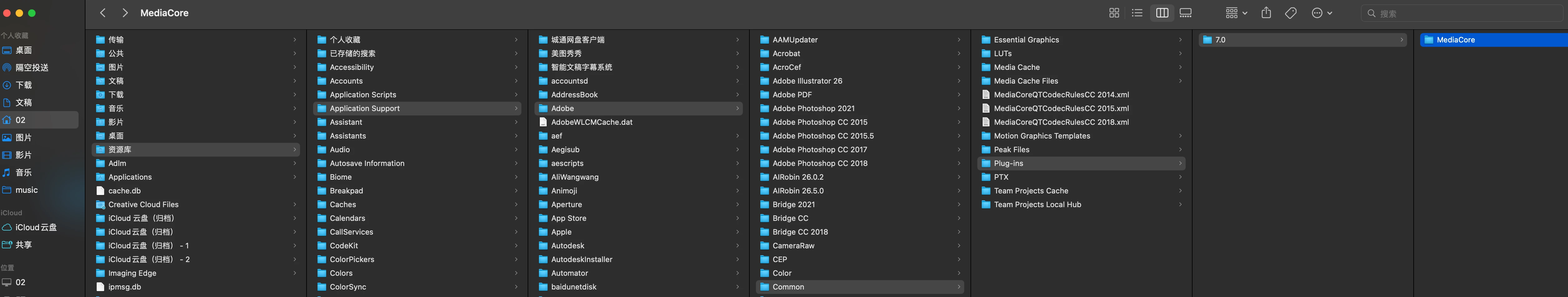Image resolution: width=1568 pixels, height=297 pixels.
Task: Switch to list view
Action: click(x=1137, y=13)
